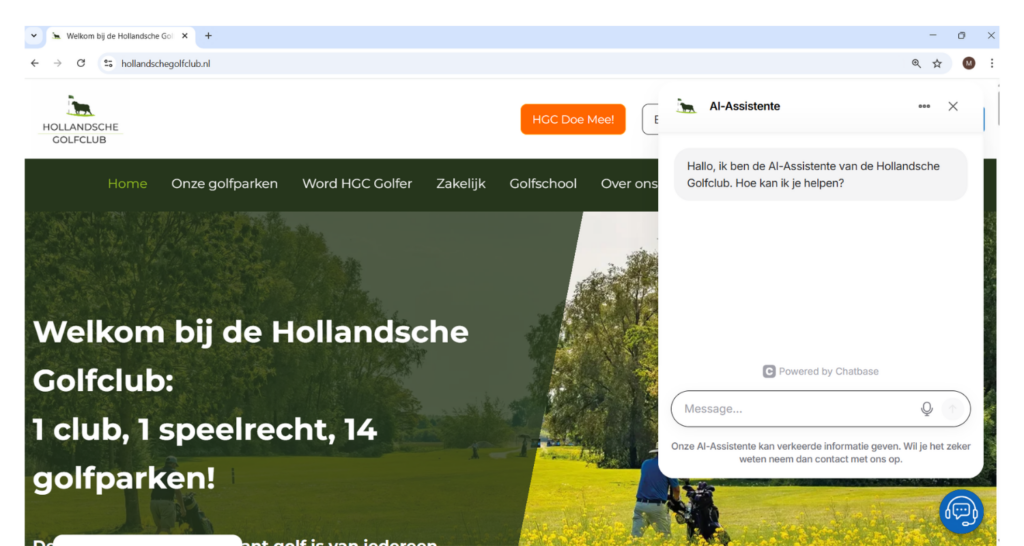Click the blue chat support bubble icon
Screen dimensions: 1024x546
pos(961,511)
